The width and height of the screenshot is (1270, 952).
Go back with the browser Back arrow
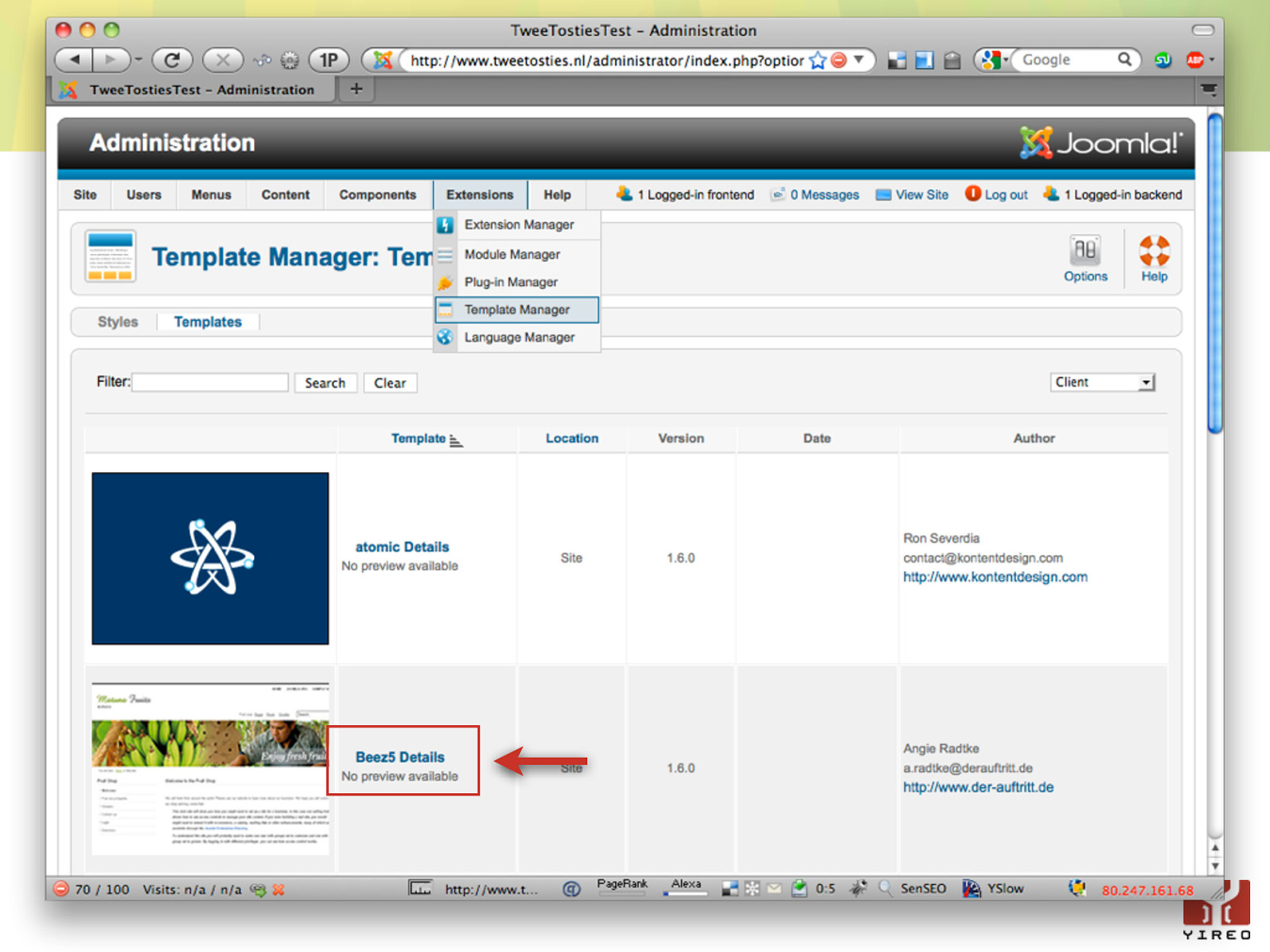pyautogui.click(x=74, y=59)
